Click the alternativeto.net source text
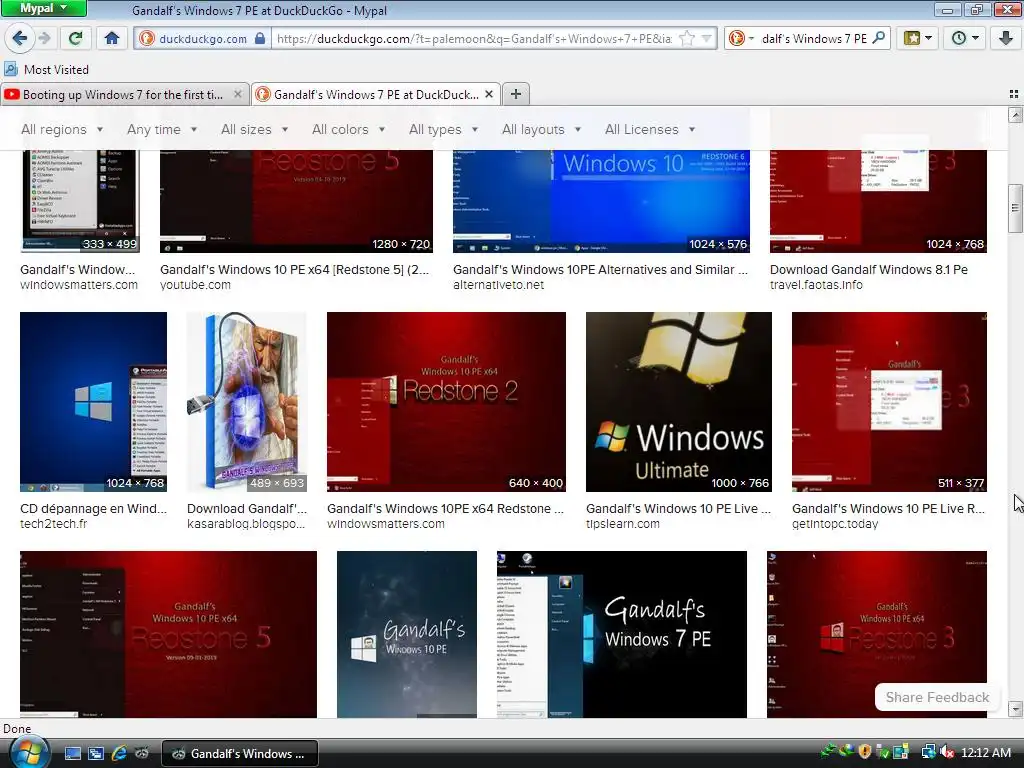 [498, 285]
